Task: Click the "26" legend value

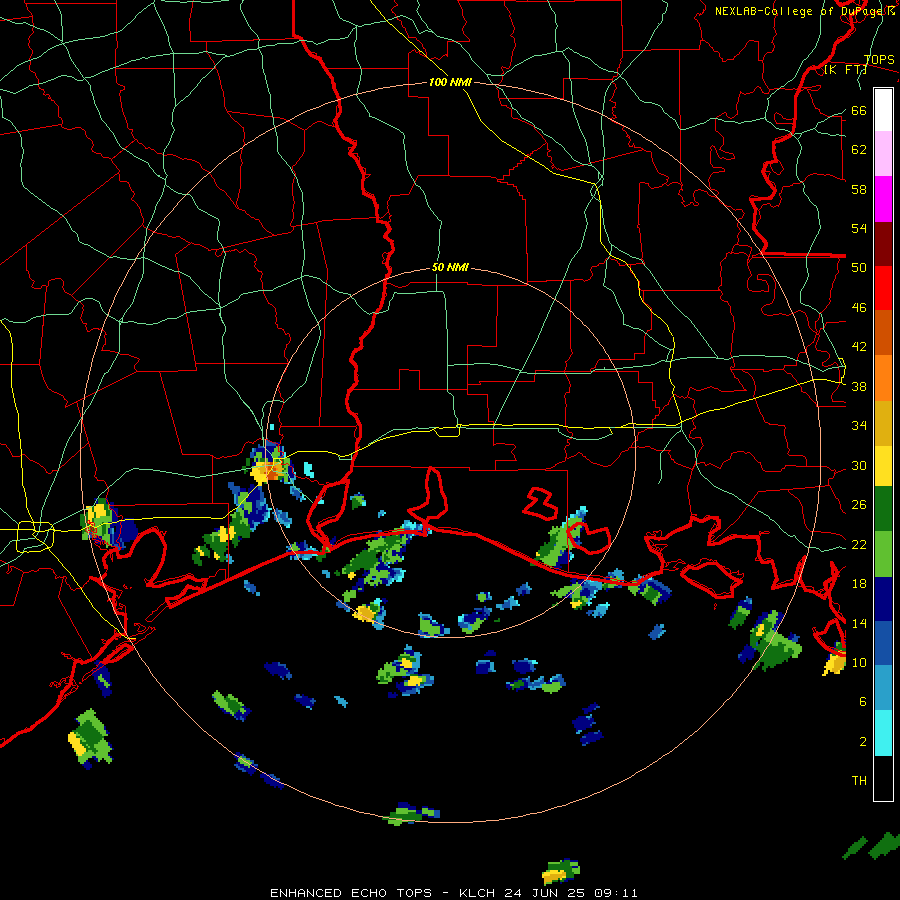Action: point(859,505)
